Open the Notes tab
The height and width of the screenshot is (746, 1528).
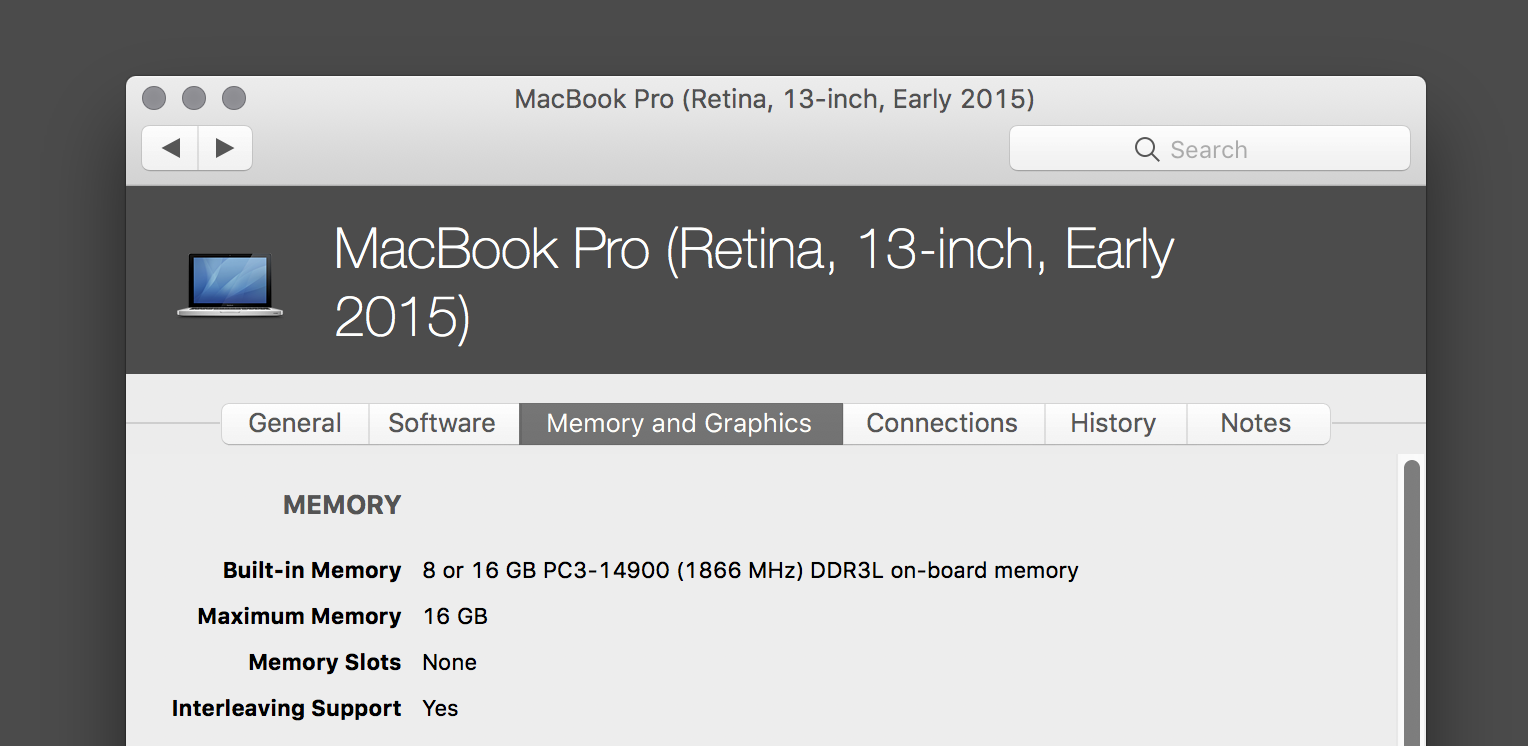pos(1256,423)
